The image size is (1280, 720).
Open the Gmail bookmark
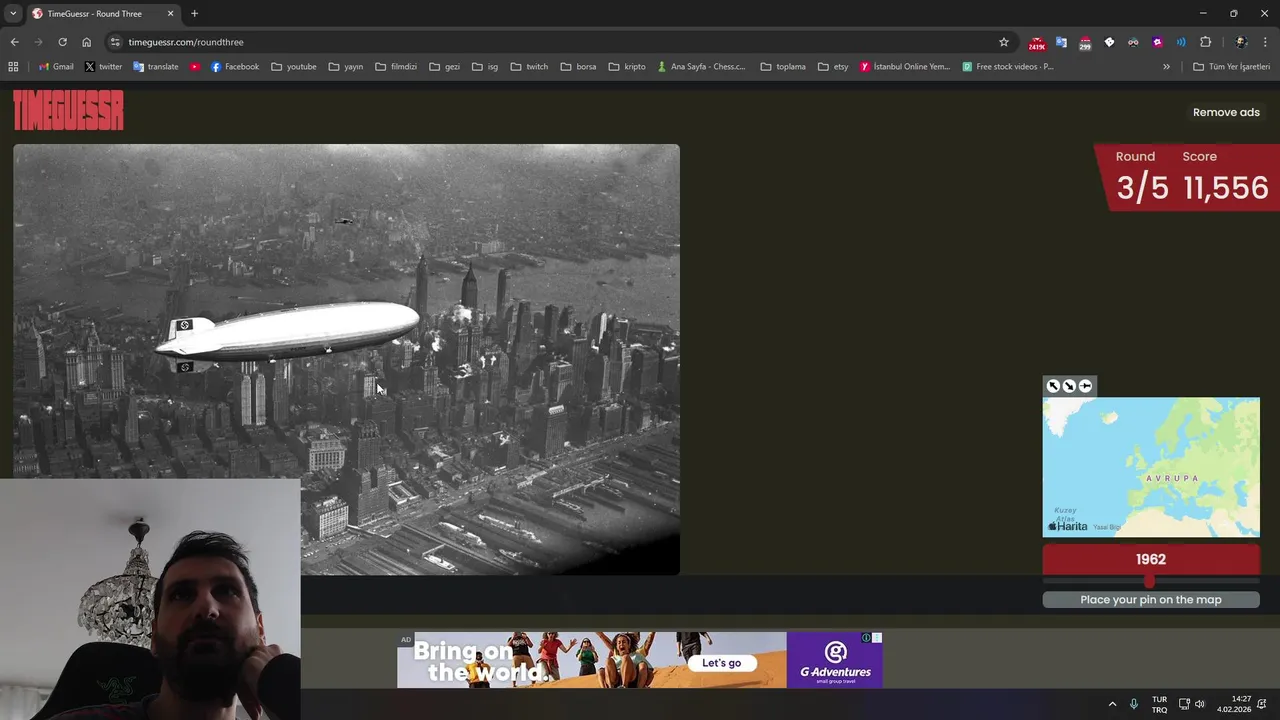[56, 67]
